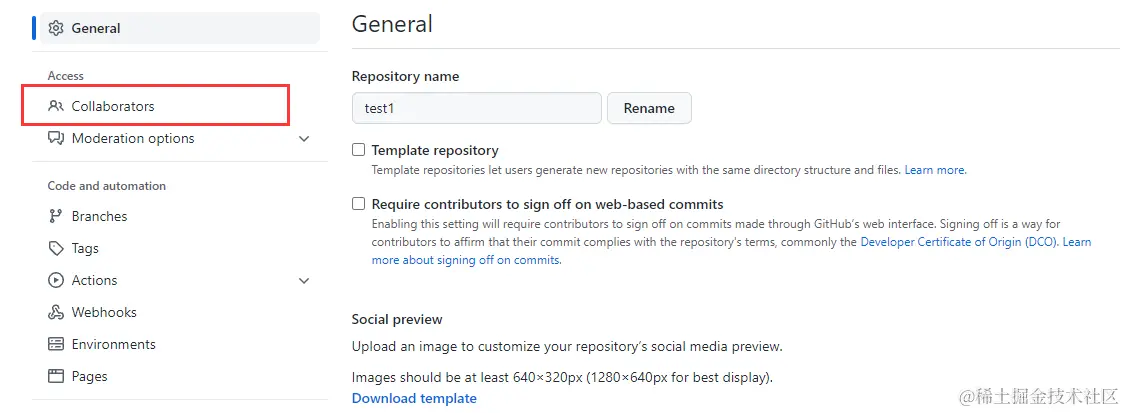Click the Tags label icon

56,248
